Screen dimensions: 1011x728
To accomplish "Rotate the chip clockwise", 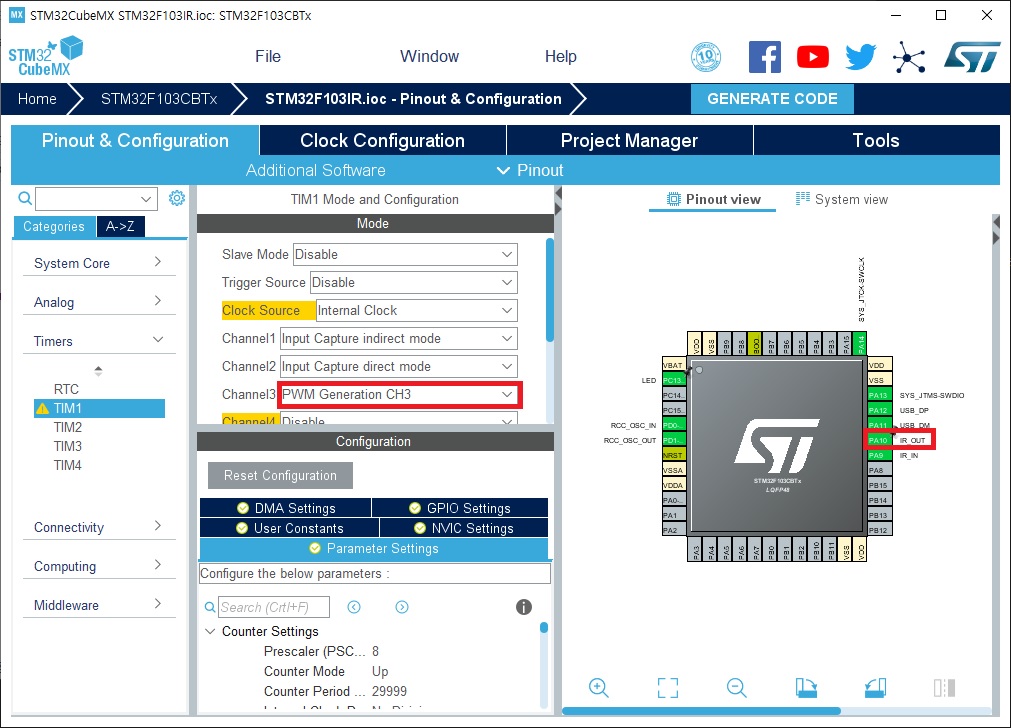I will [806, 687].
